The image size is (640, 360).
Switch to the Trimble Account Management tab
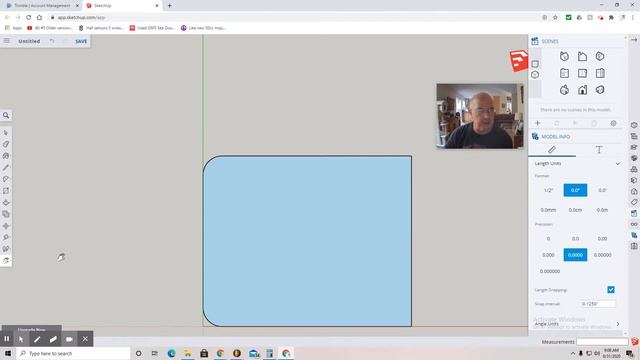[x=42, y=6]
